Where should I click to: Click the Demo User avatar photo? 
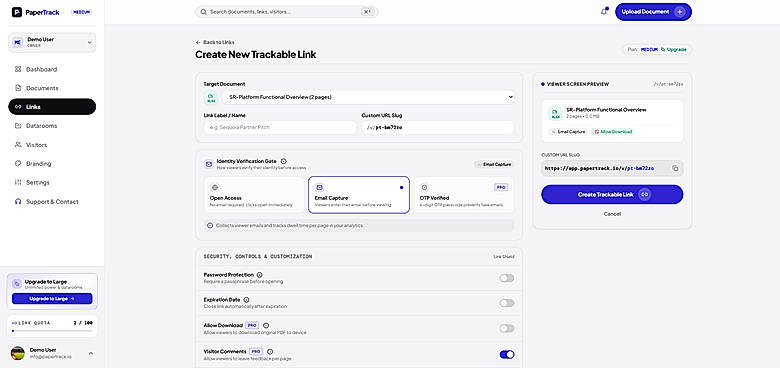click(x=17, y=353)
